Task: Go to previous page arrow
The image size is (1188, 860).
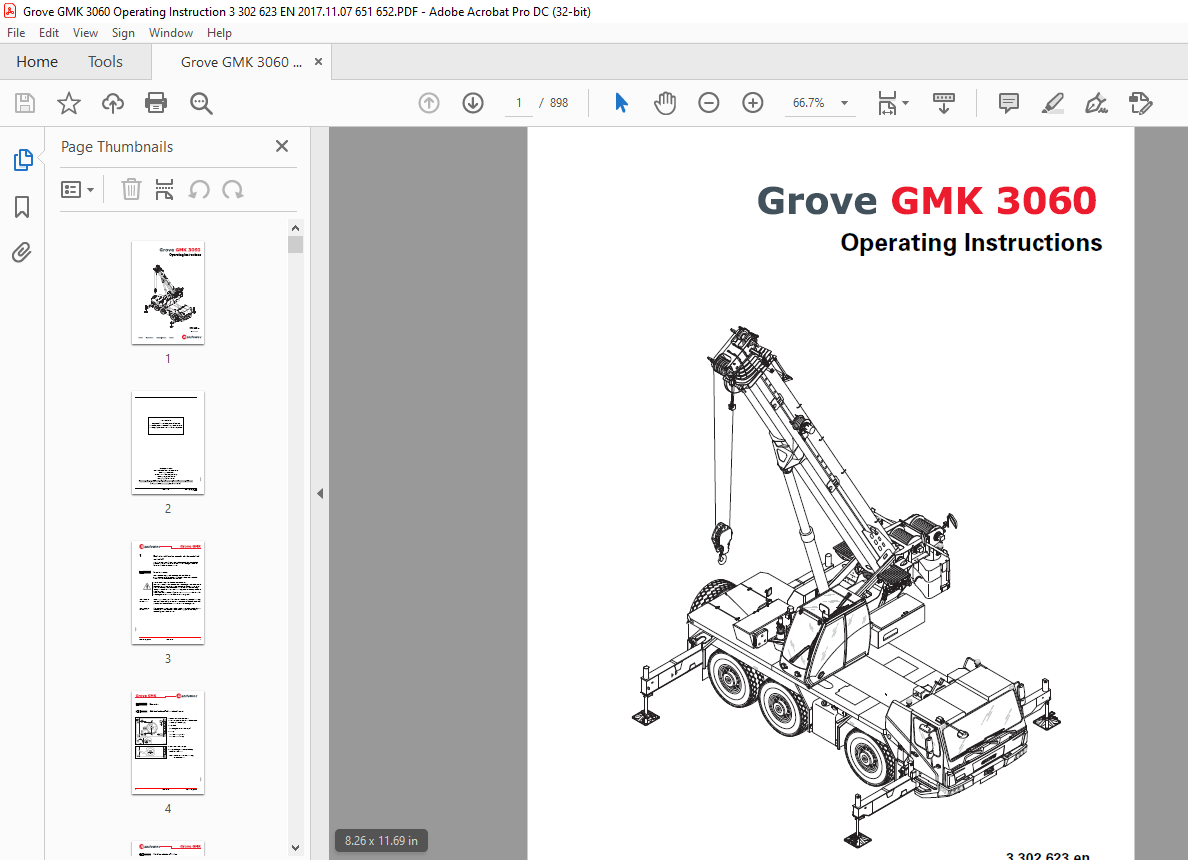Action: [x=429, y=103]
